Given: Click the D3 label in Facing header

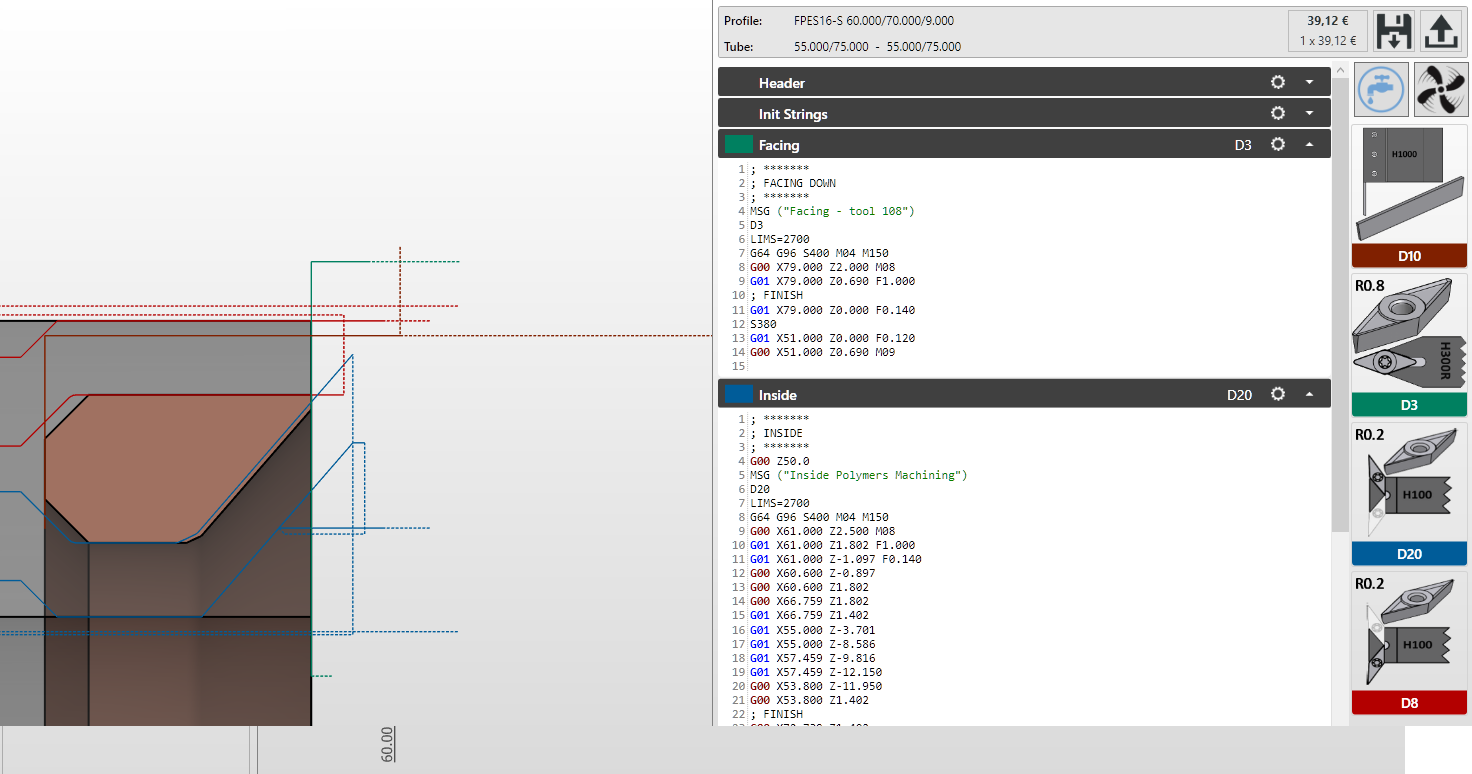Looking at the screenshot, I should pos(1242,145).
